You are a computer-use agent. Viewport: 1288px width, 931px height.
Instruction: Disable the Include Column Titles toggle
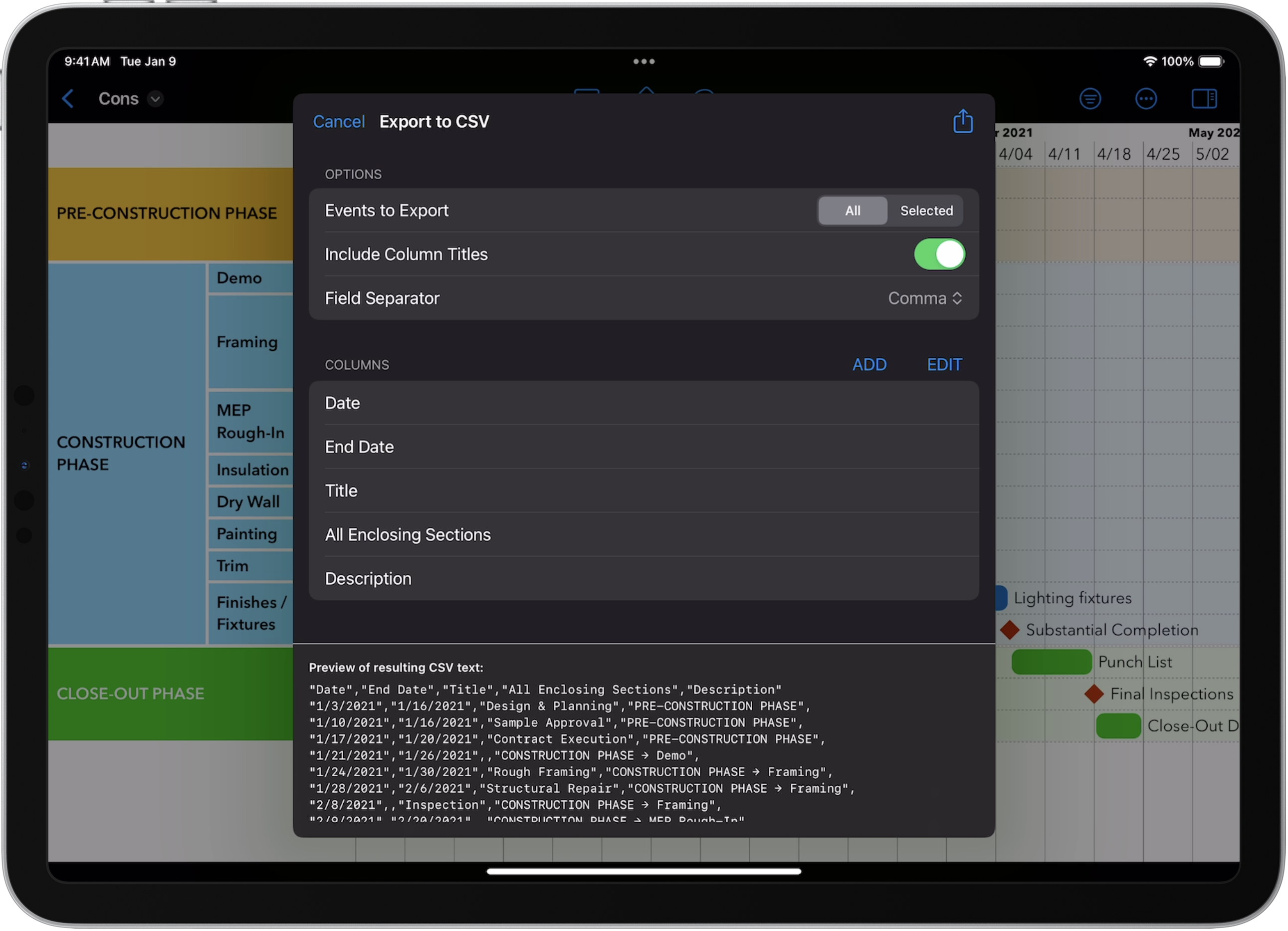click(939, 254)
